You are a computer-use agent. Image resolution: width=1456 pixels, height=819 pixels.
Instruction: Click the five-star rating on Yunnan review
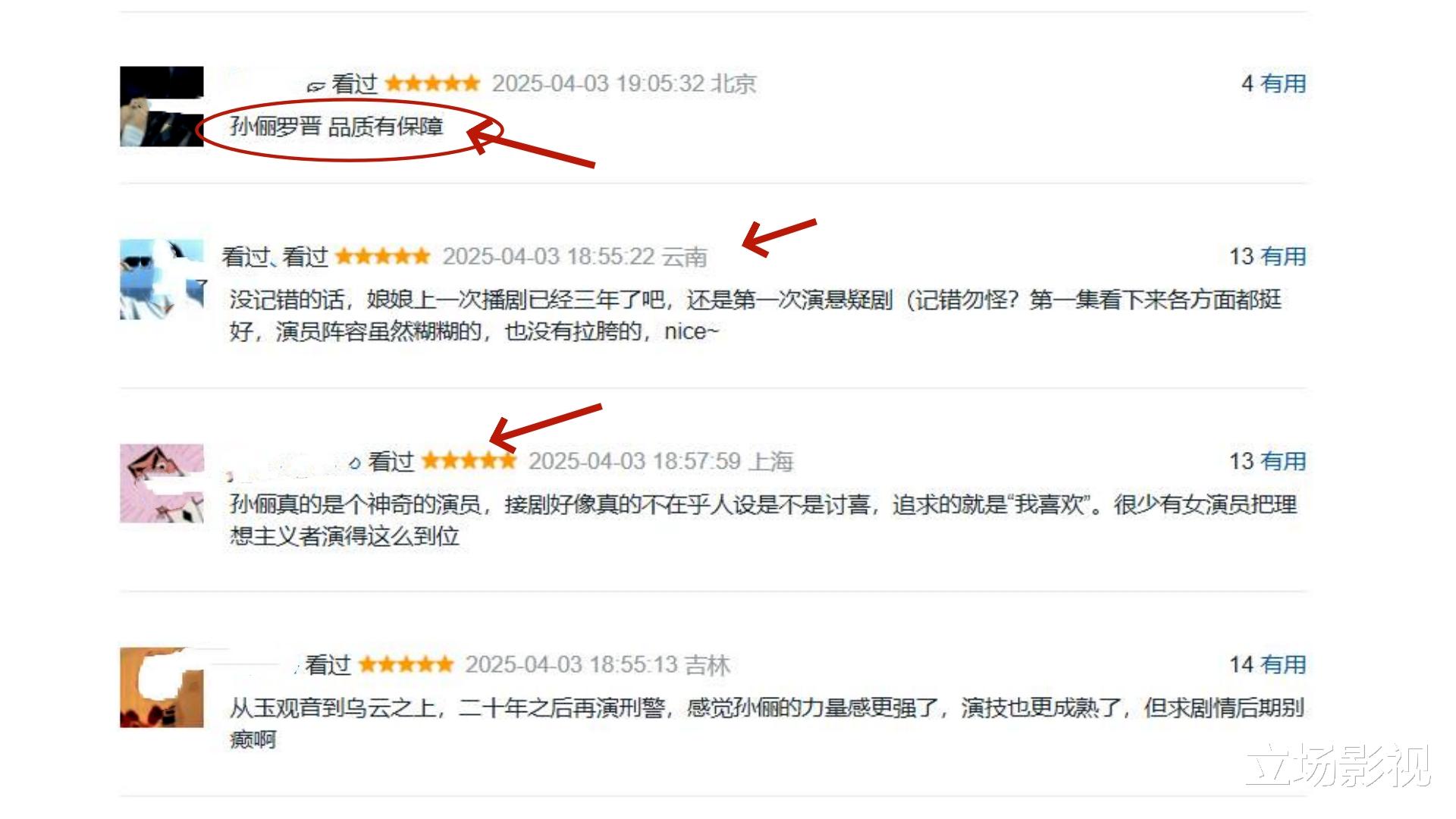[383, 256]
